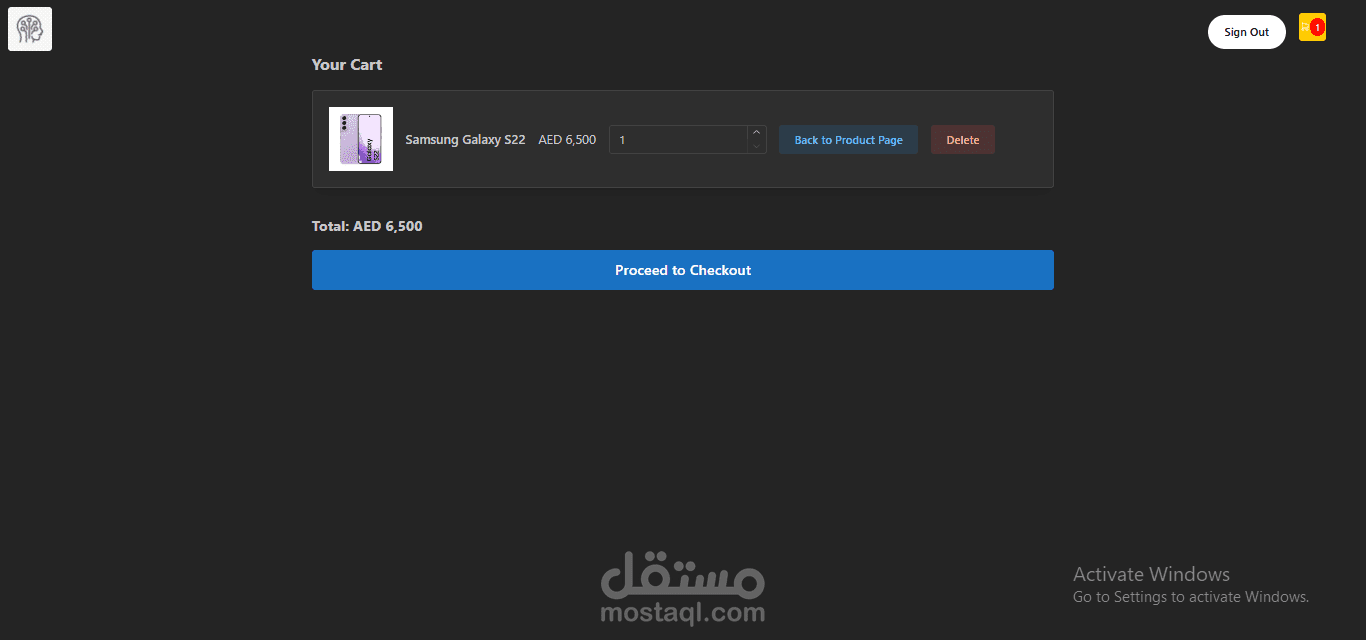This screenshot has width=1366, height=640.
Task: Open the Samsung Galaxy S22 product thumbnail
Action: (361, 139)
